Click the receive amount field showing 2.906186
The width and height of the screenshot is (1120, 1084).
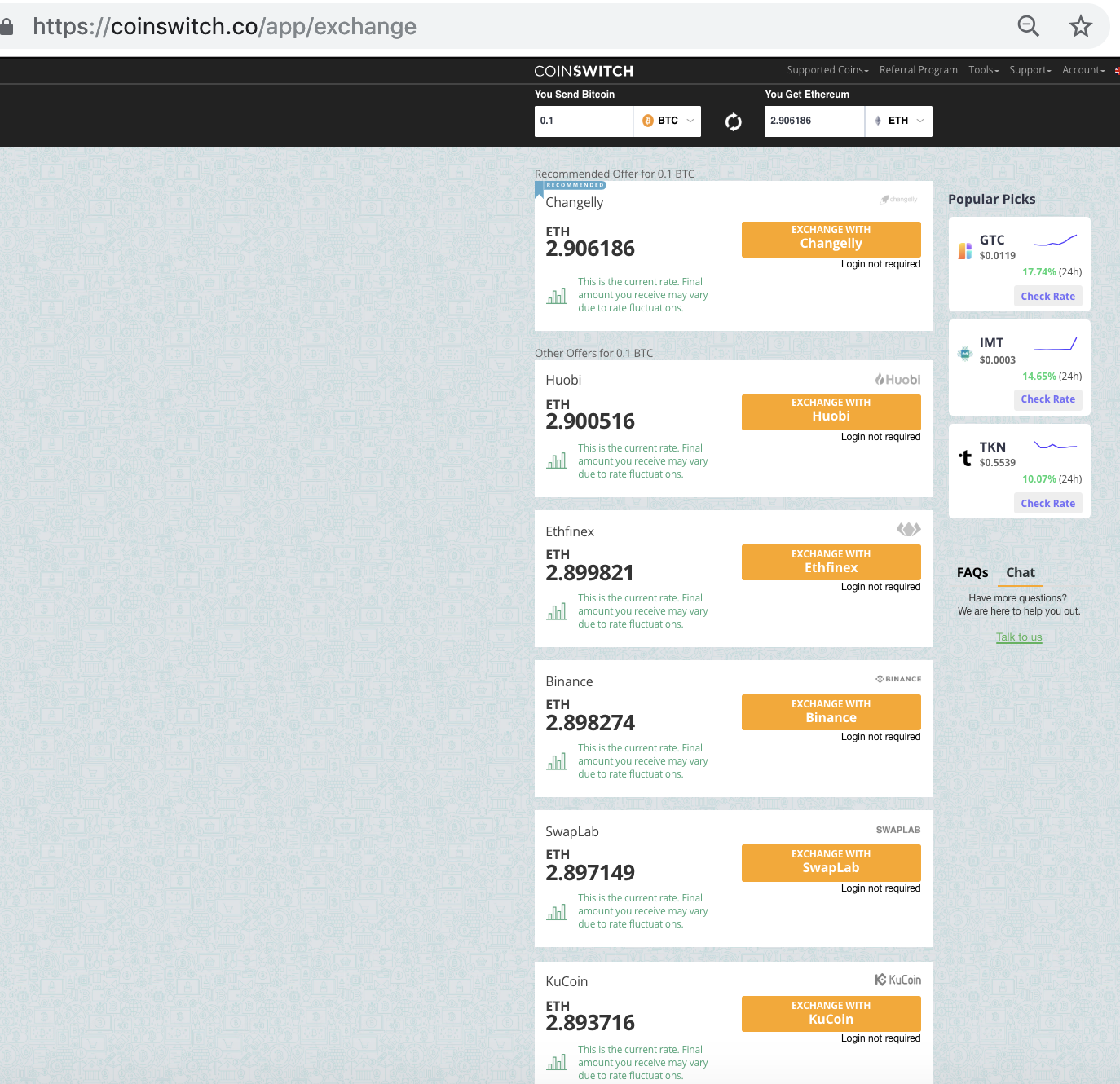point(814,121)
